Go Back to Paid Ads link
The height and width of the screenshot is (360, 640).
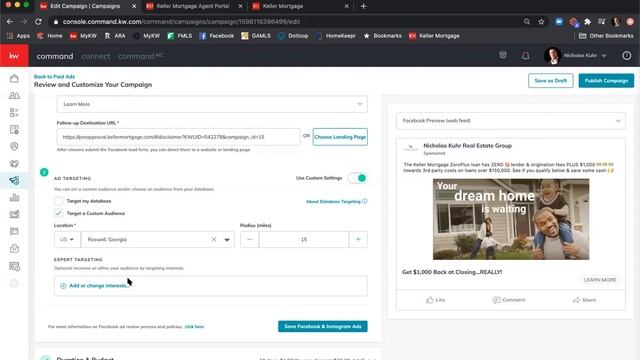(x=54, y=76)
